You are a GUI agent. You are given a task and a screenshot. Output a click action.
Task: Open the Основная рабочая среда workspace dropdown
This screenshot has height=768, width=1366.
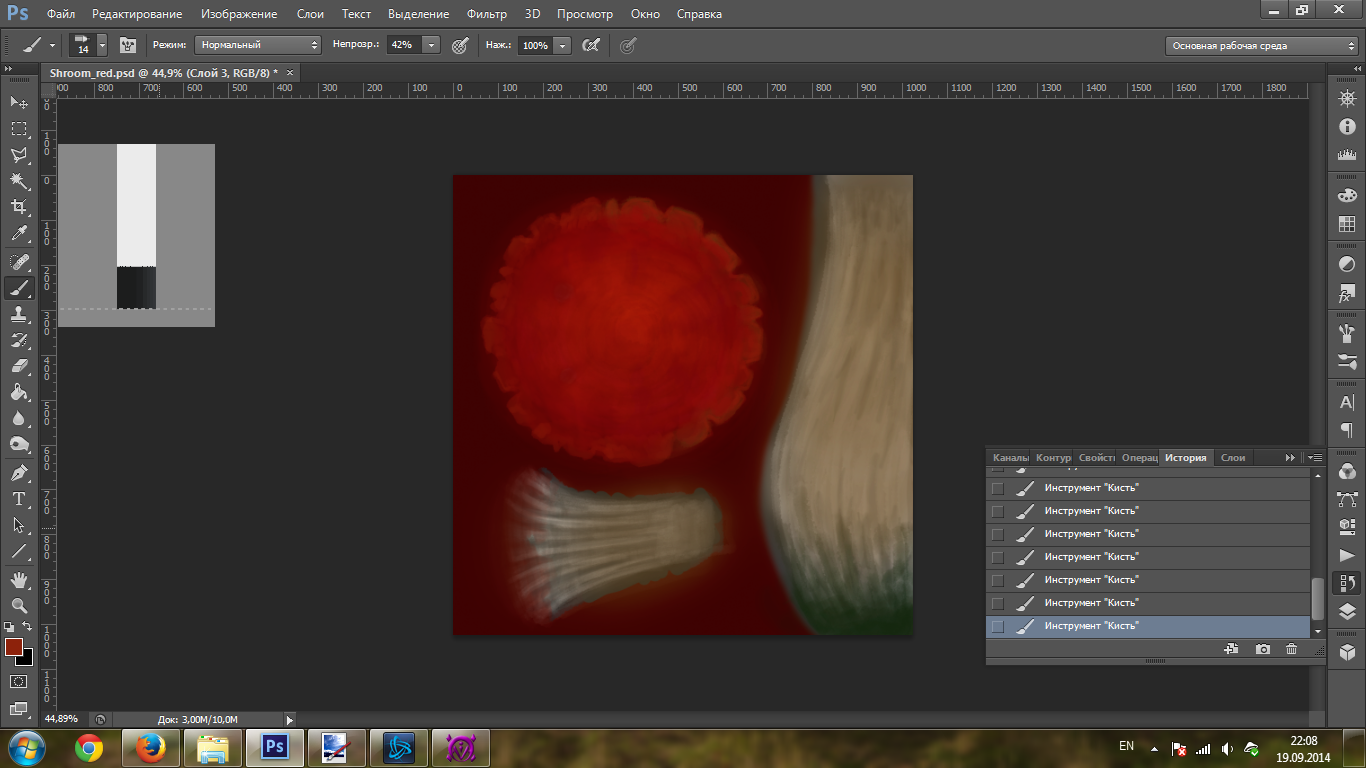(1264, 45)
